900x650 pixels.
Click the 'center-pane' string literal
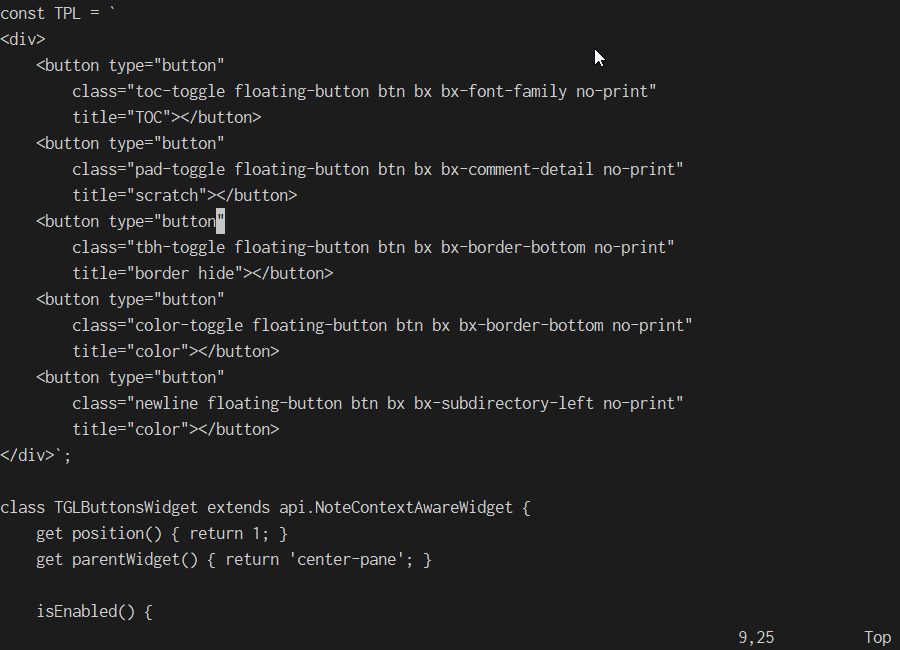click(x=346, y=560)
